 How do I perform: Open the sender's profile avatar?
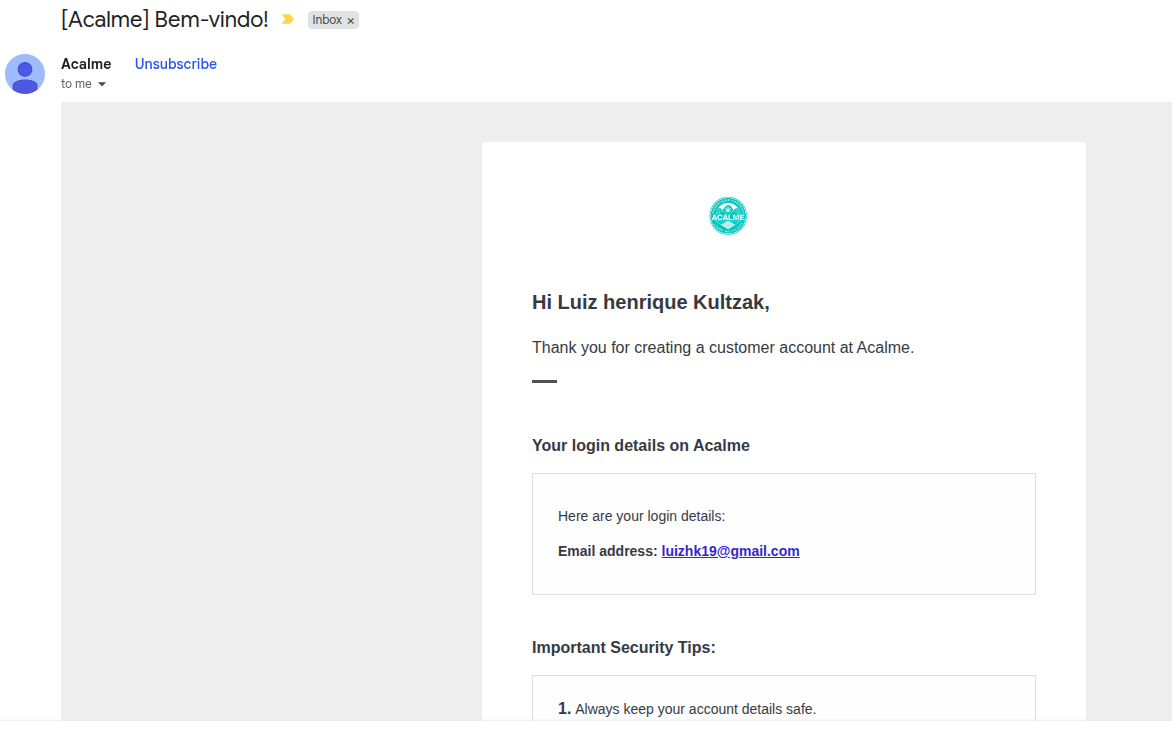click(25, 74)
